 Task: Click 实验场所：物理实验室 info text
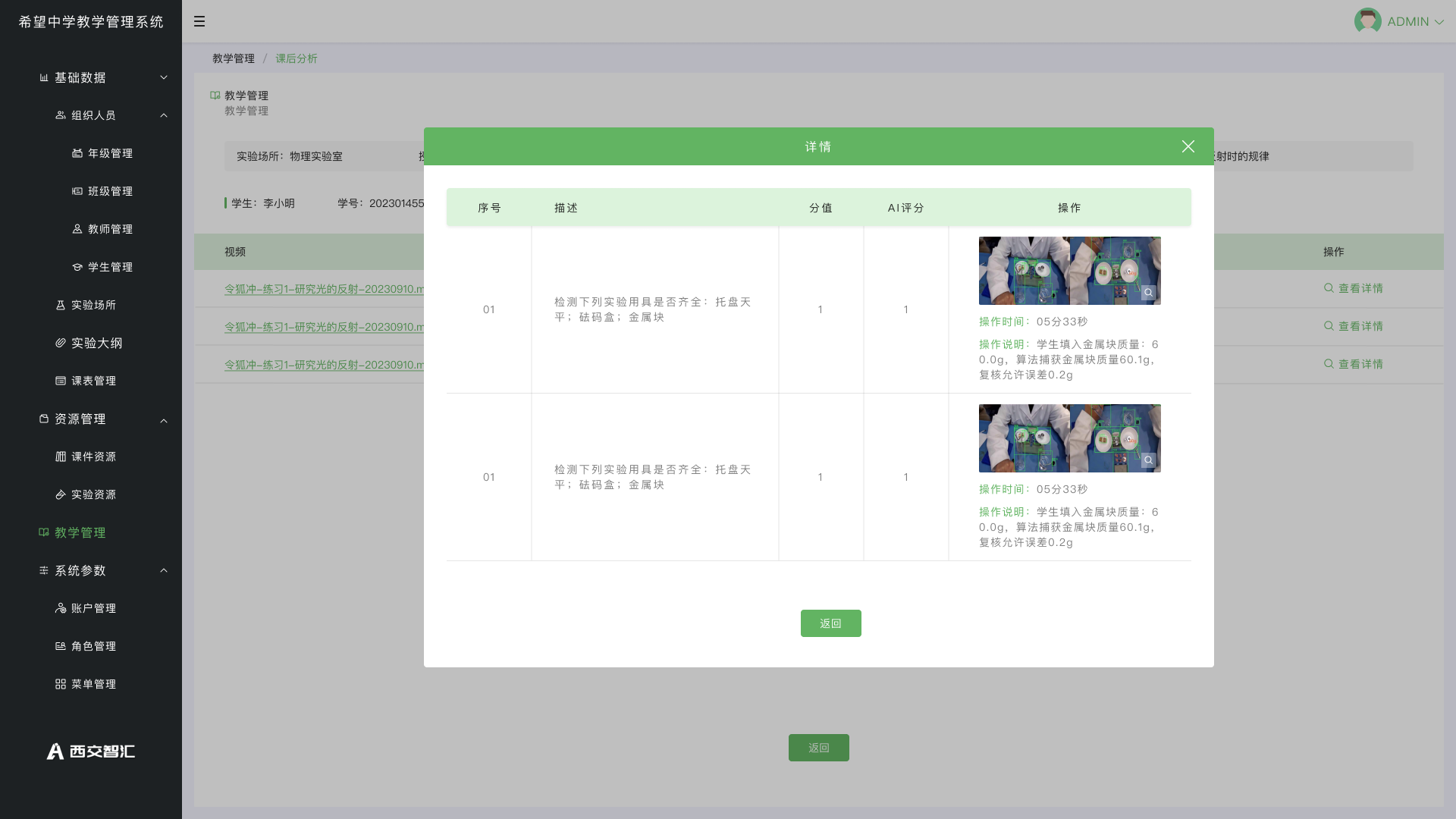(290, 156)
